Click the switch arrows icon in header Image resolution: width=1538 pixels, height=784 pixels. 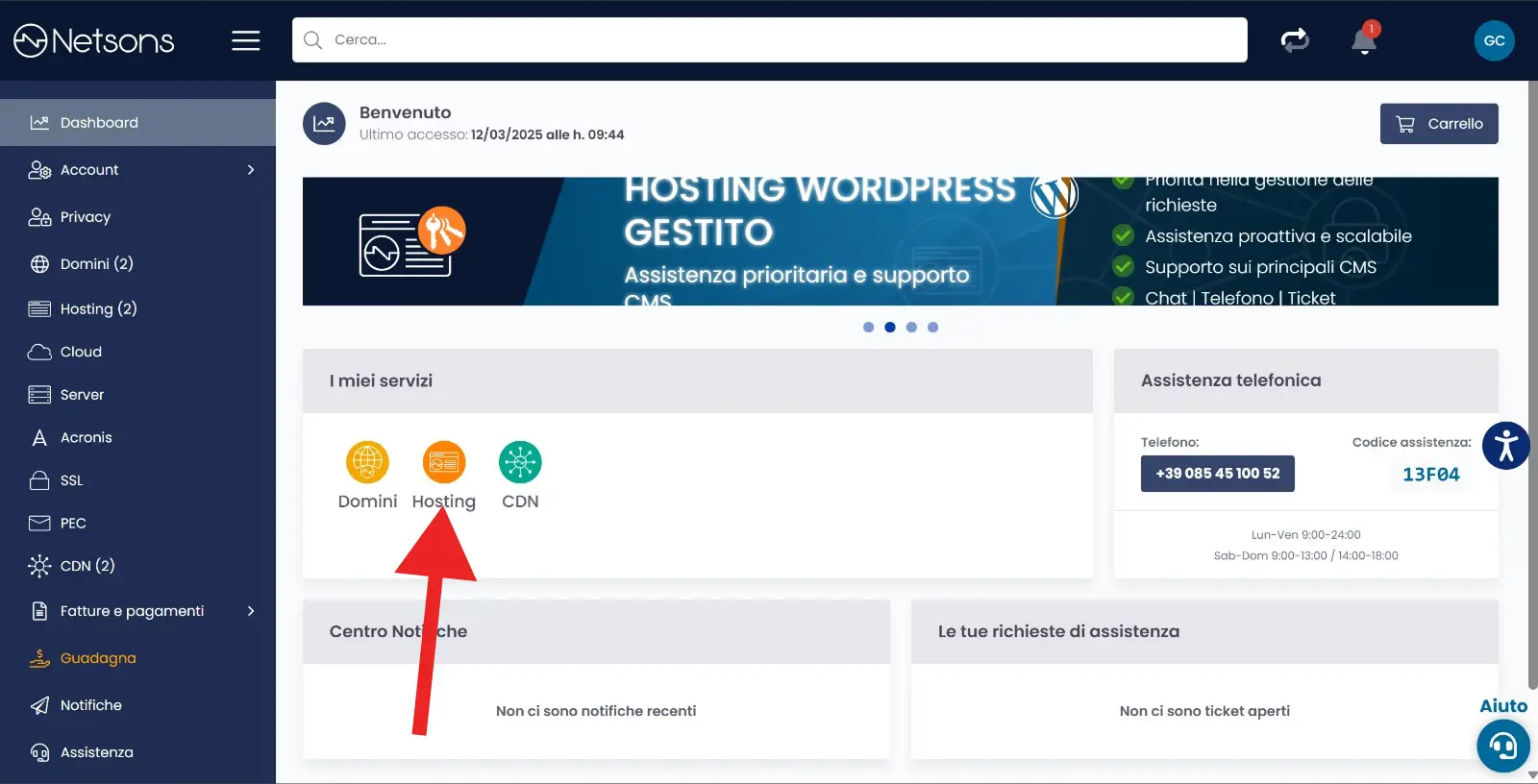tap(1295, 40)
